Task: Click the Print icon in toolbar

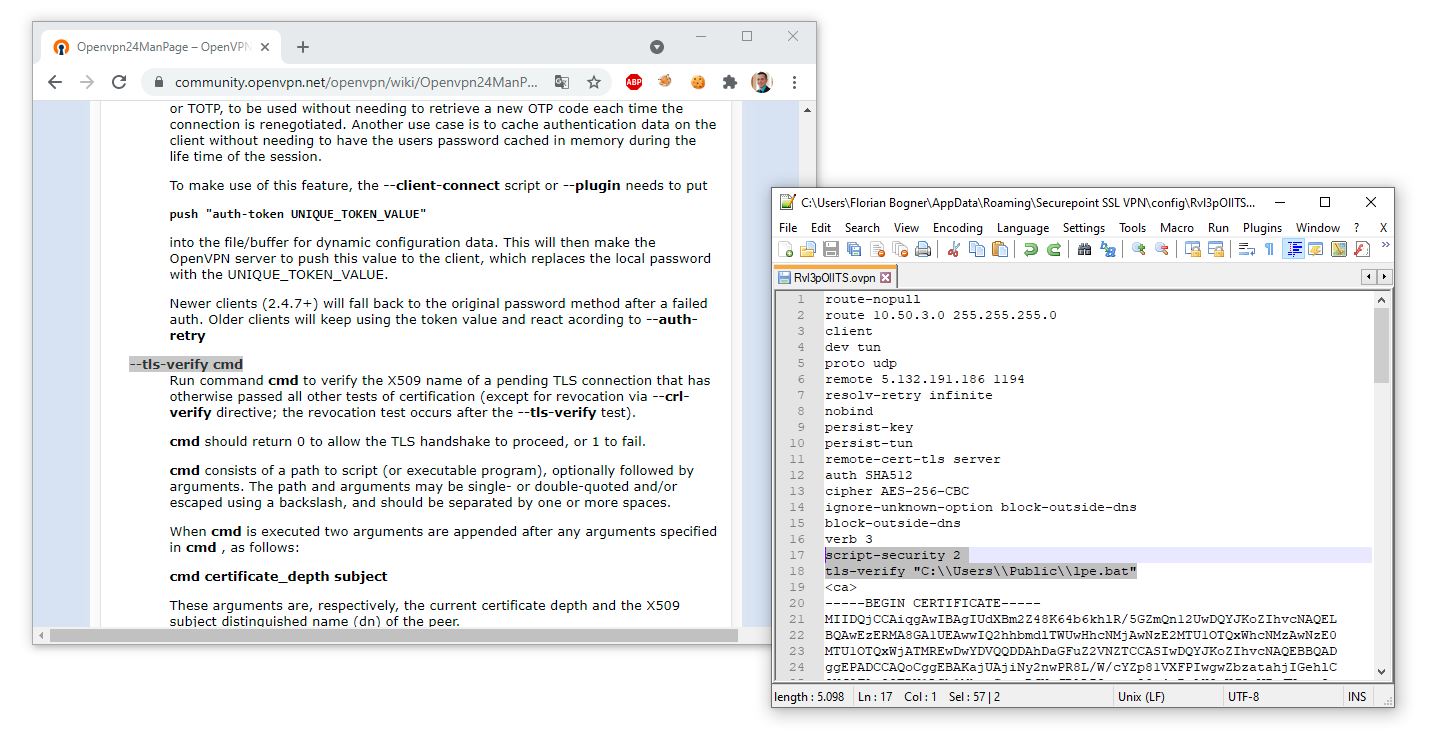Action: click(x=923, y=250)
